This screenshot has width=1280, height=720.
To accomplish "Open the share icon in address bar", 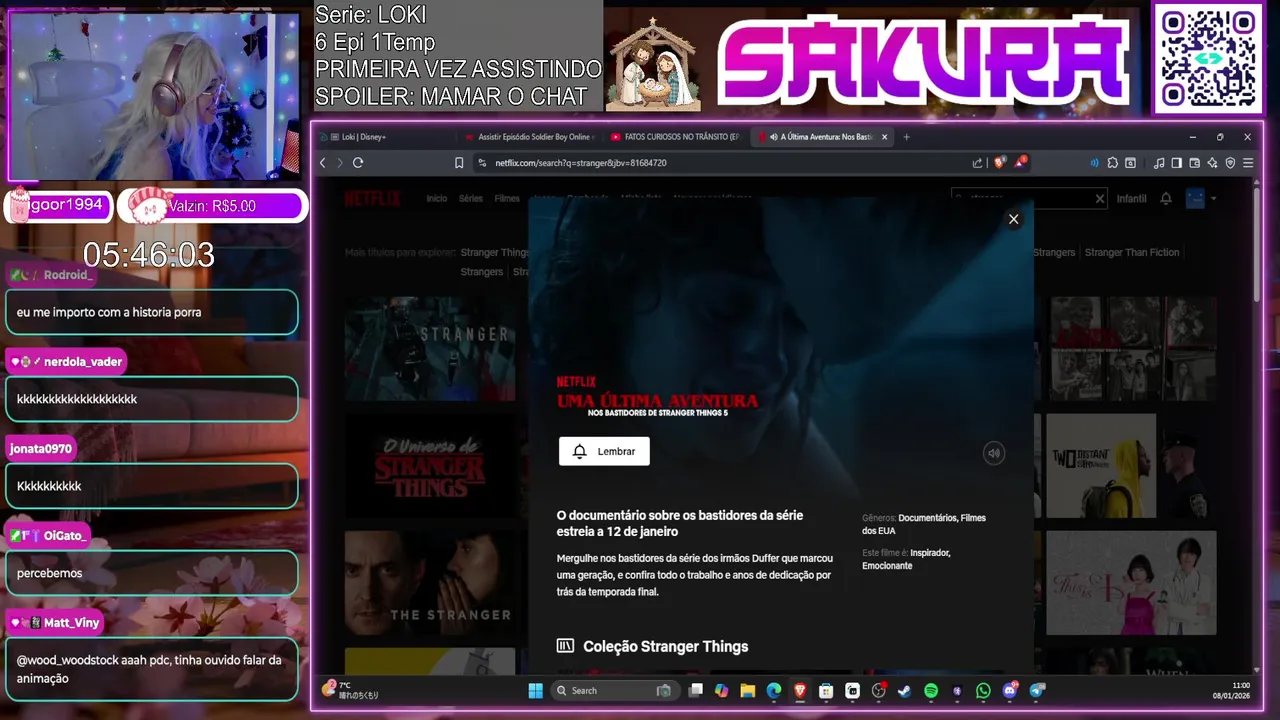I will coord(977,163).
